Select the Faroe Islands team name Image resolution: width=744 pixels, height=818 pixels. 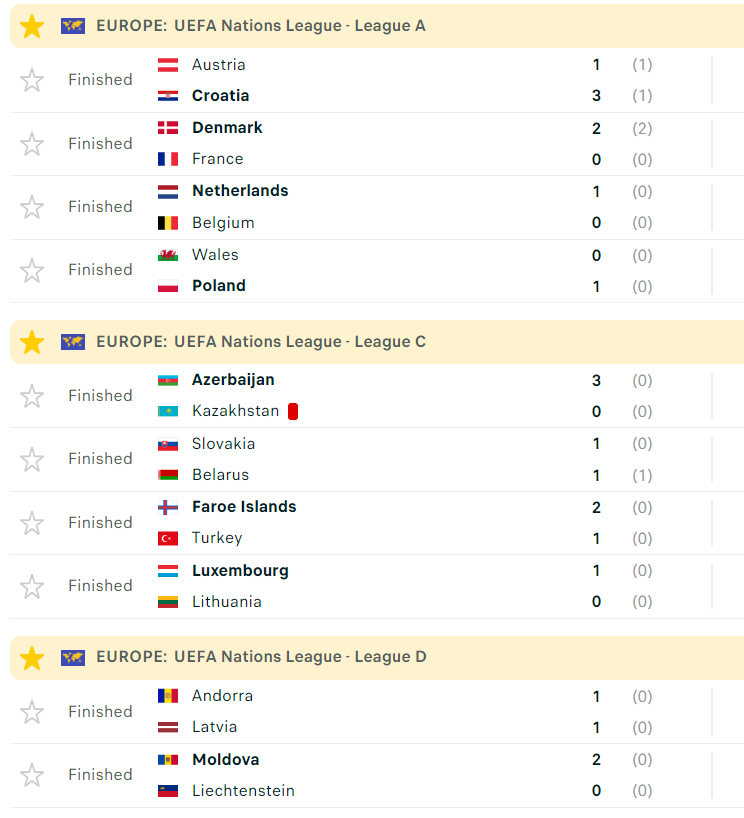pos(244,507)
